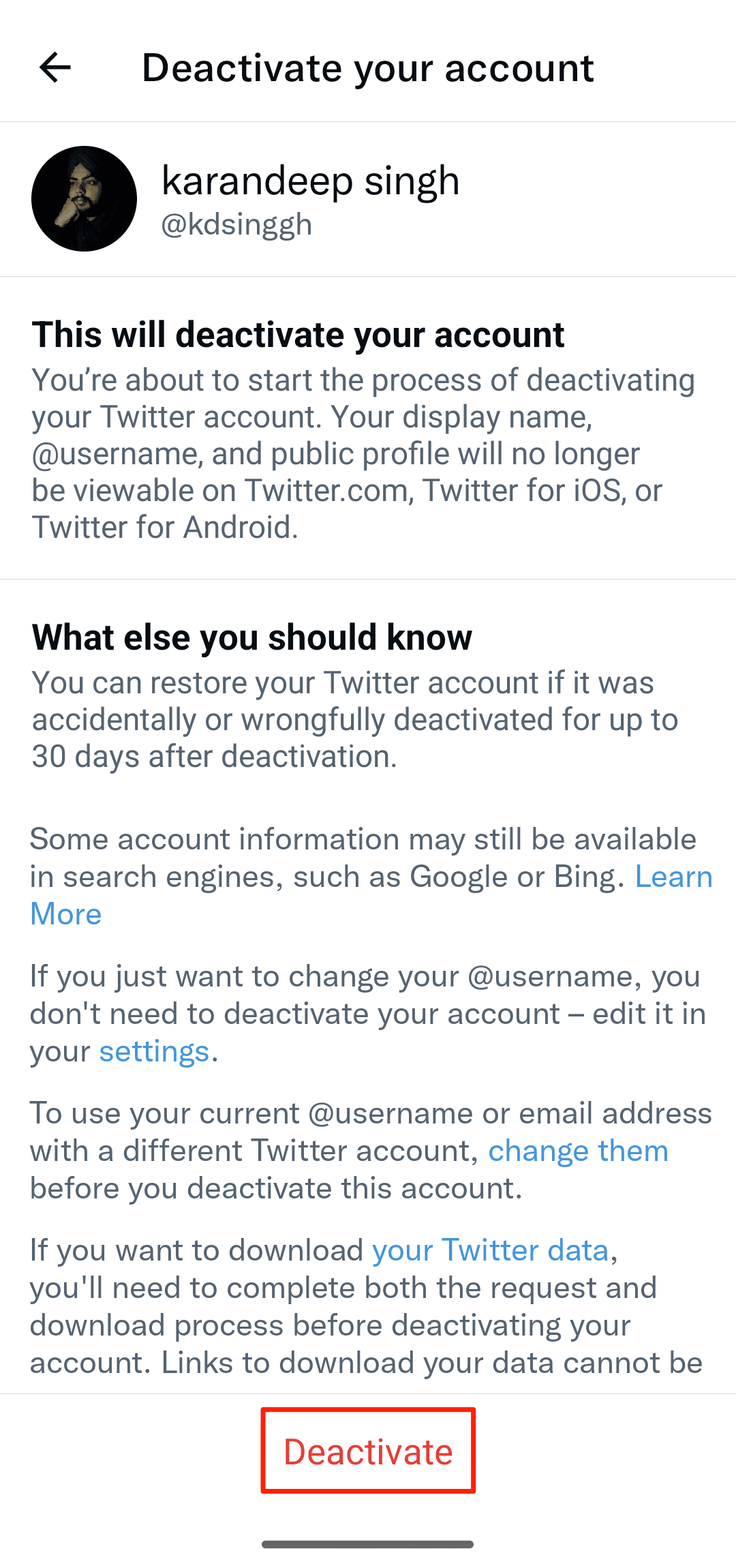Follow the settings link

point(154,1052)
